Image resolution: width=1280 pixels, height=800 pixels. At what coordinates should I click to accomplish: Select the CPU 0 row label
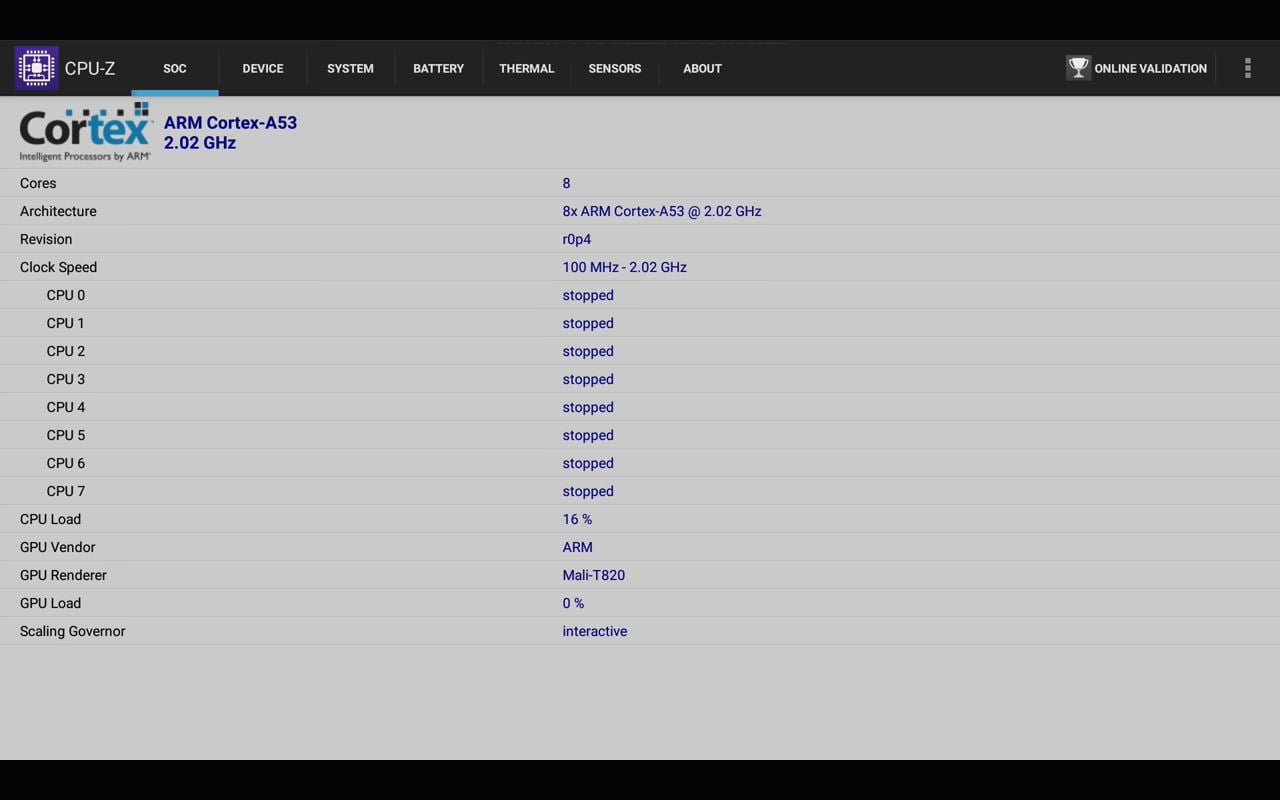pos(66,295)
